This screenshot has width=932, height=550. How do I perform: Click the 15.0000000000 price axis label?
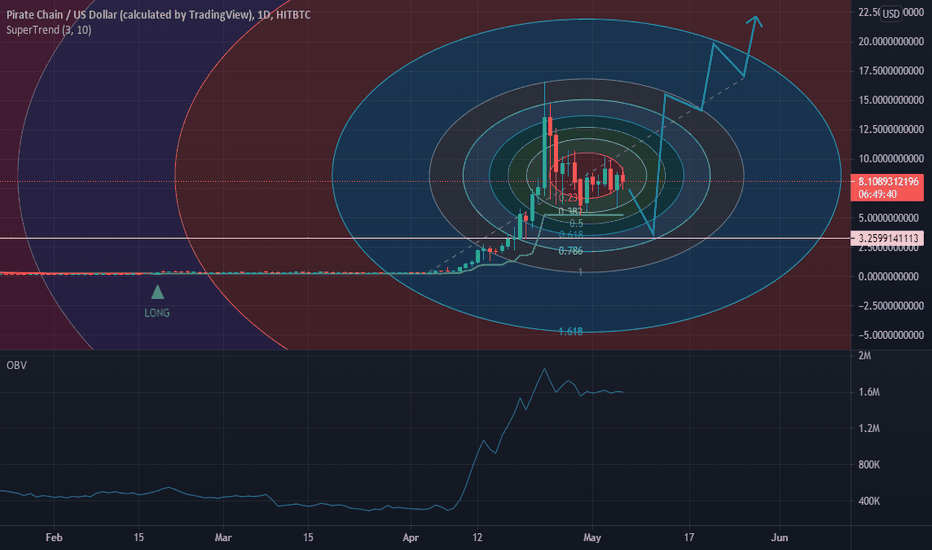tap(891, 100)
